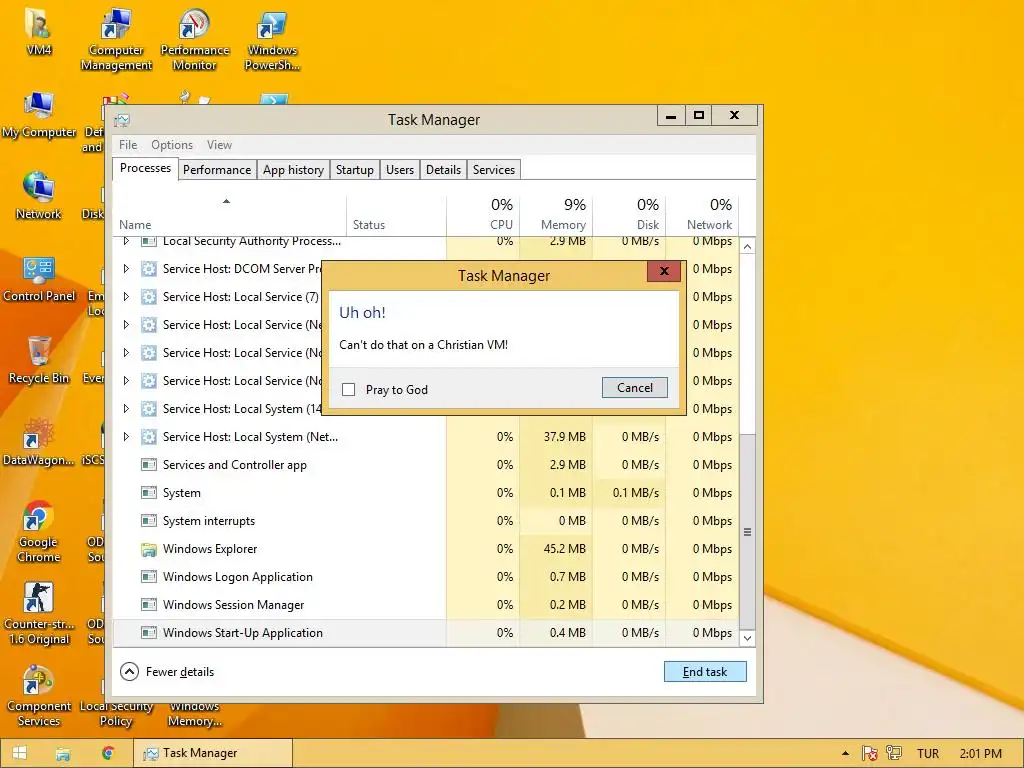Sort by the CPU column header
Viewport: 1024px width, 768px height.
[x=483, y=216]
